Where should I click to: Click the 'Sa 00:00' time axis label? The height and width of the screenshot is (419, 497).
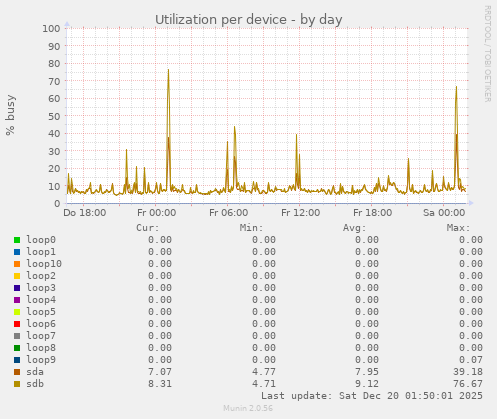444,213
